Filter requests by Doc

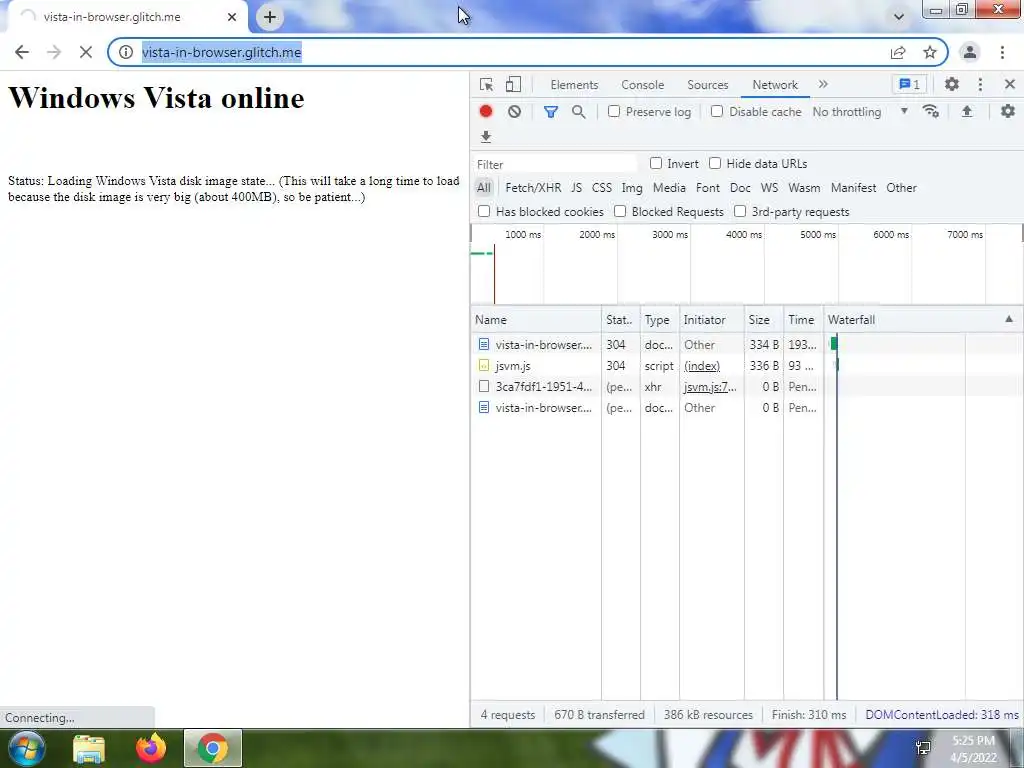tap(740, 188)
